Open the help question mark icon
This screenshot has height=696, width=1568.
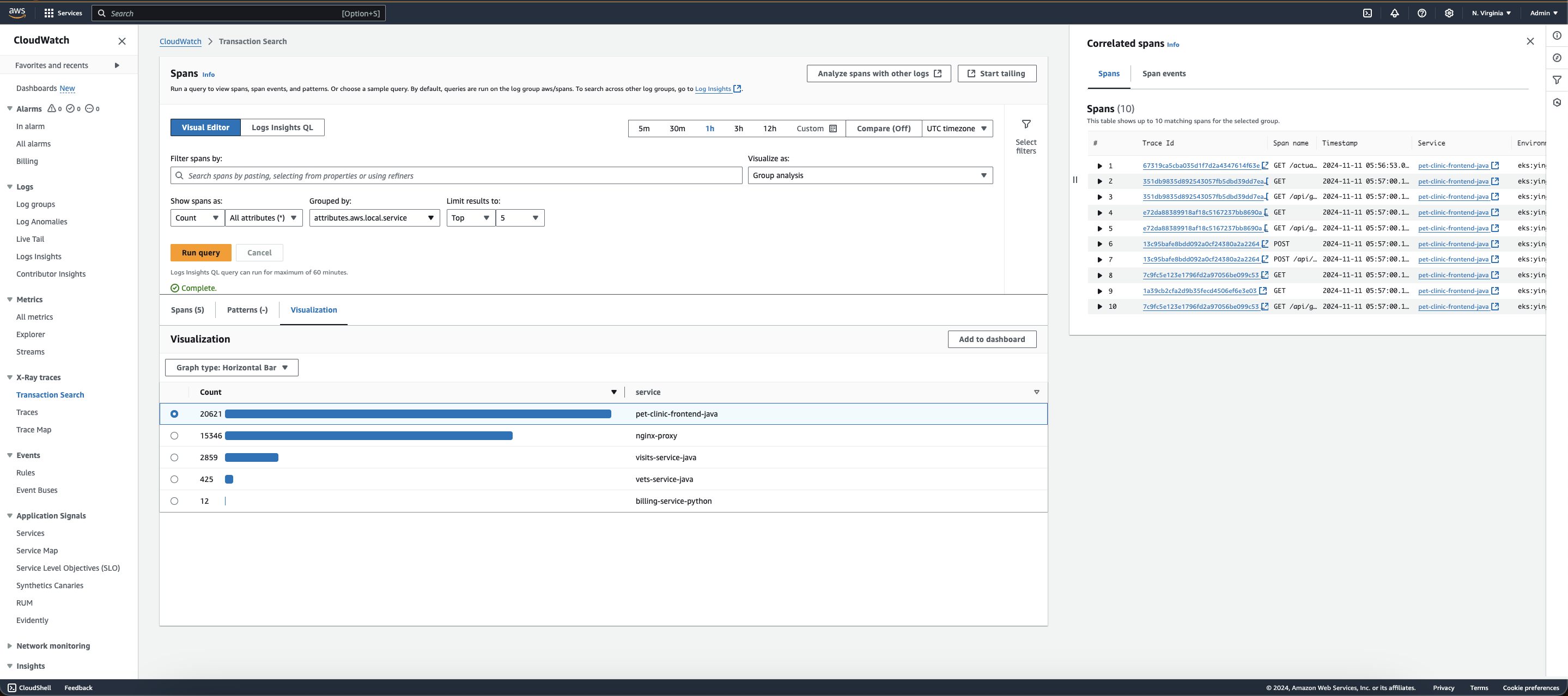pos(1422,13)
